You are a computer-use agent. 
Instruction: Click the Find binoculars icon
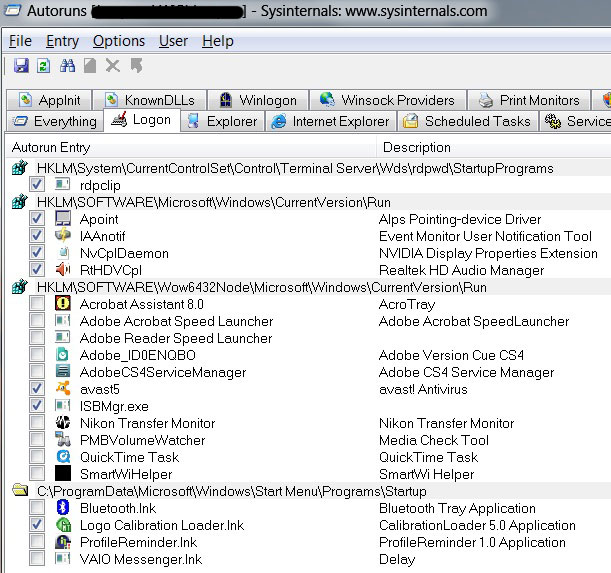(x=68, y=66)
